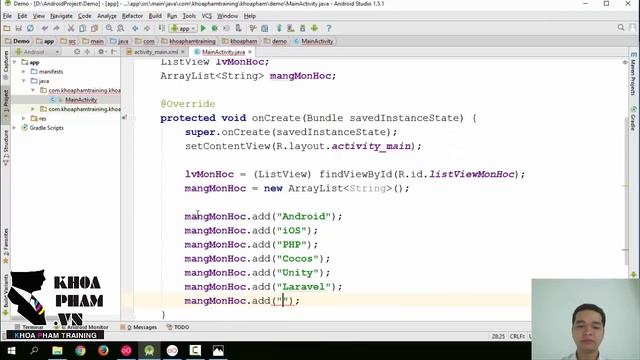Close the activity_main.xml tab
The image size is (640, 360).
[x=183, y=52]
